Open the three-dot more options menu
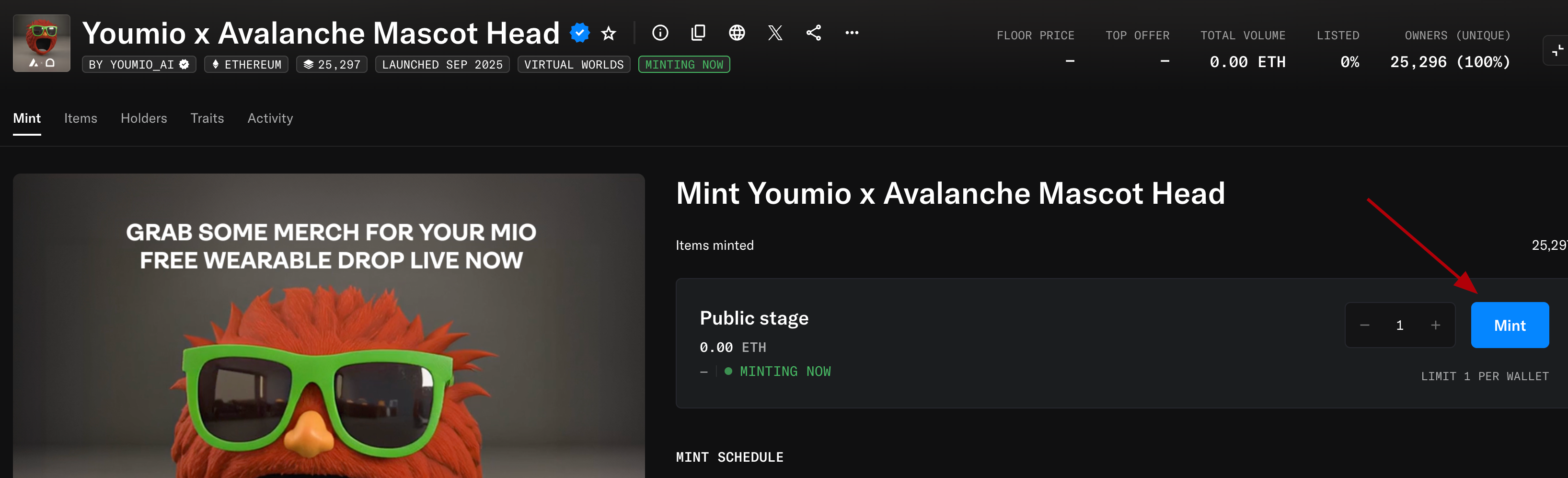Viewport: 1568px width, 478px height. point(852,33)
